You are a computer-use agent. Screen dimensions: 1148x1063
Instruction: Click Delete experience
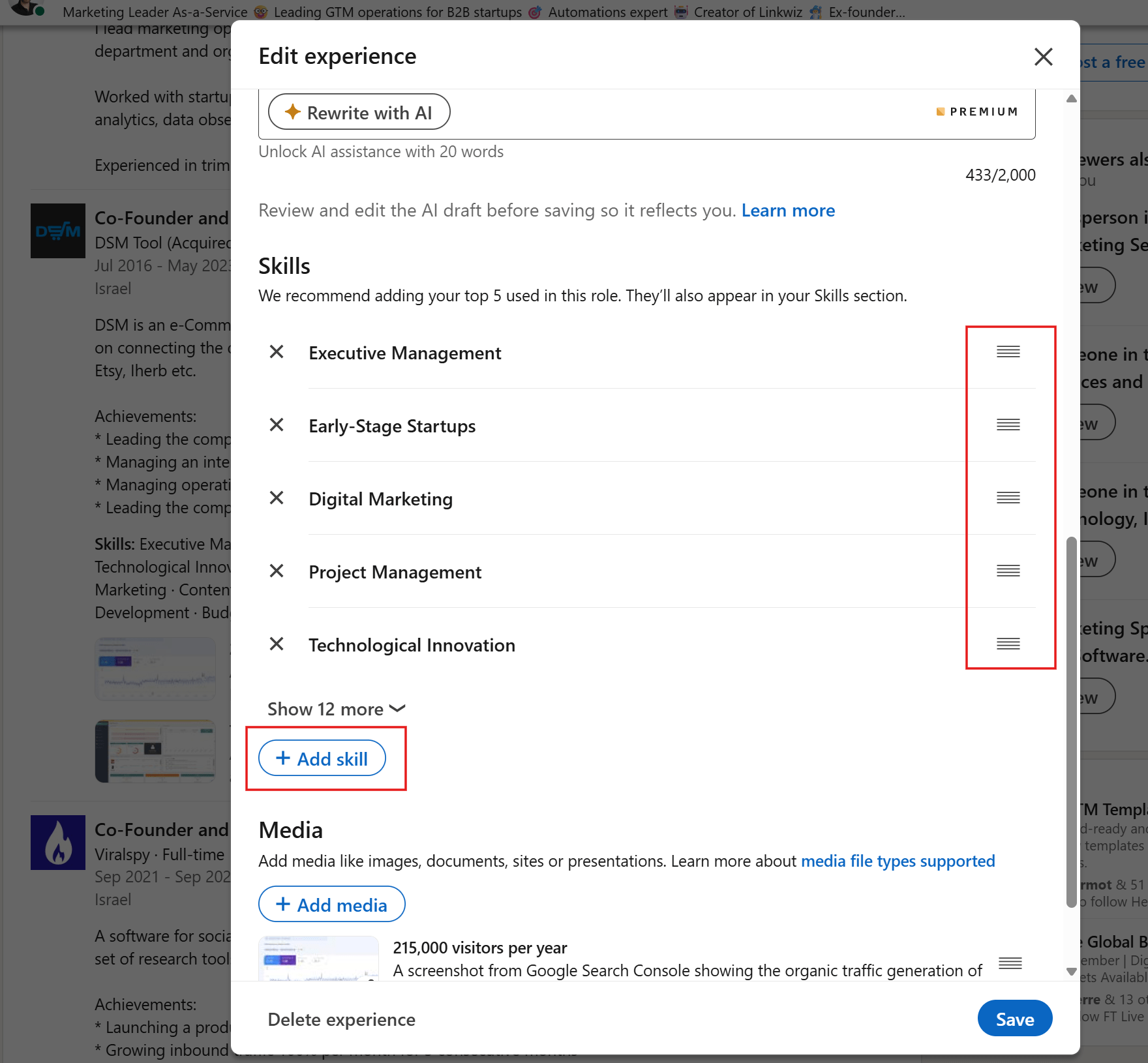click(341, 1019)
